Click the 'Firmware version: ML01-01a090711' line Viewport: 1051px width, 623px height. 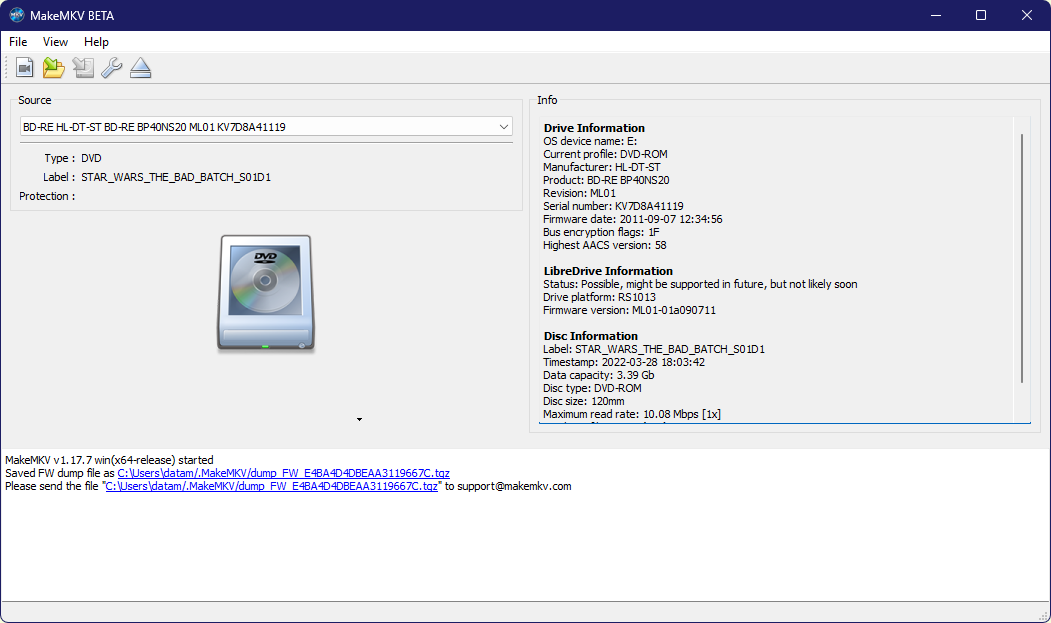(629, 310)
